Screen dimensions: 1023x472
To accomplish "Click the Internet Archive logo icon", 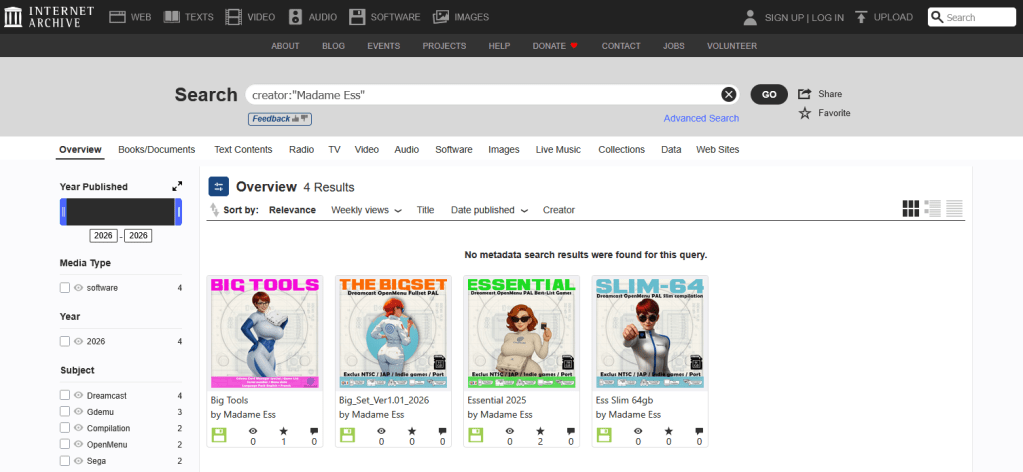I will point(13,17).
